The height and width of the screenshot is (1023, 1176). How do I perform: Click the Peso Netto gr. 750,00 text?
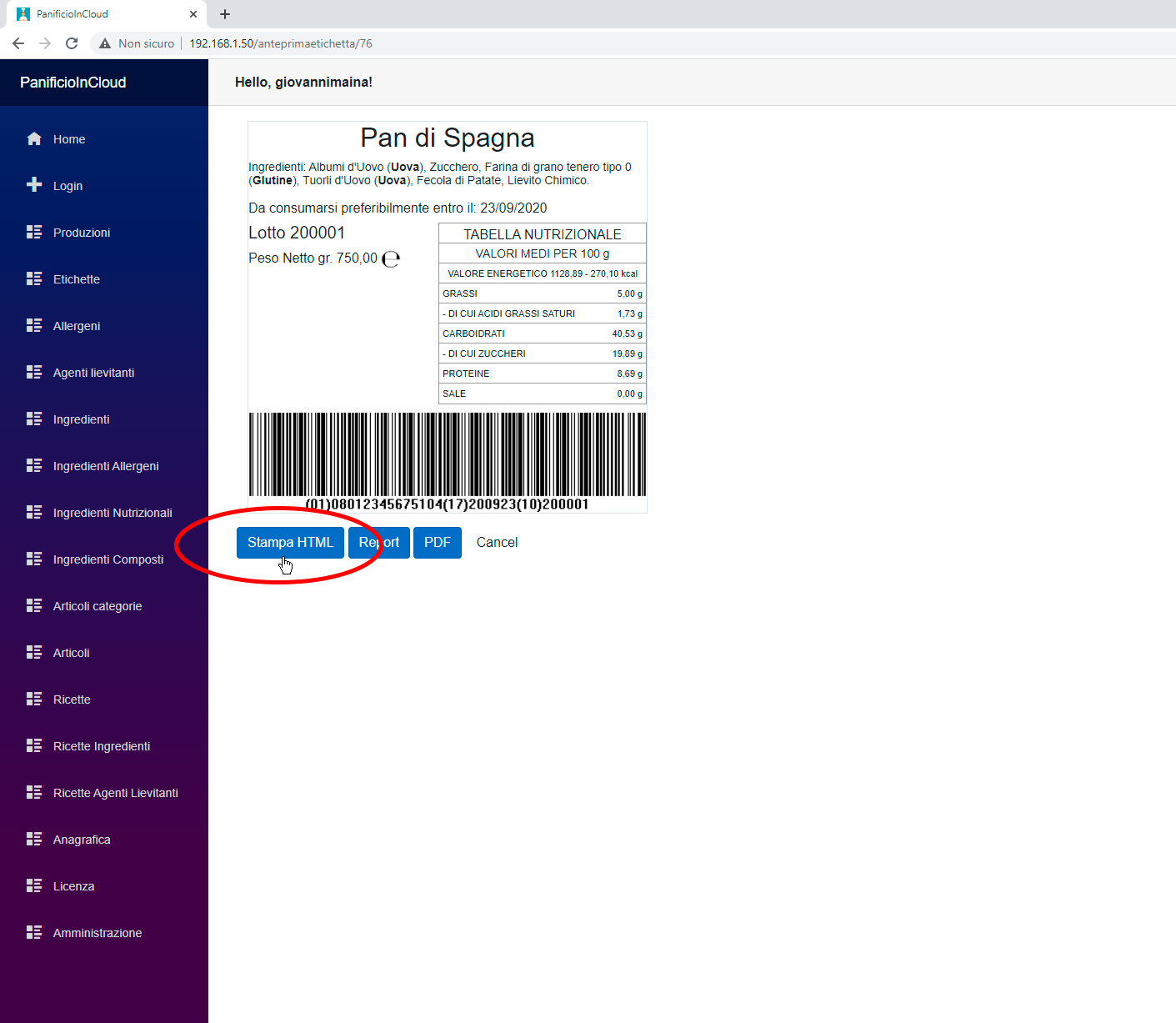[x=313, y=258]
